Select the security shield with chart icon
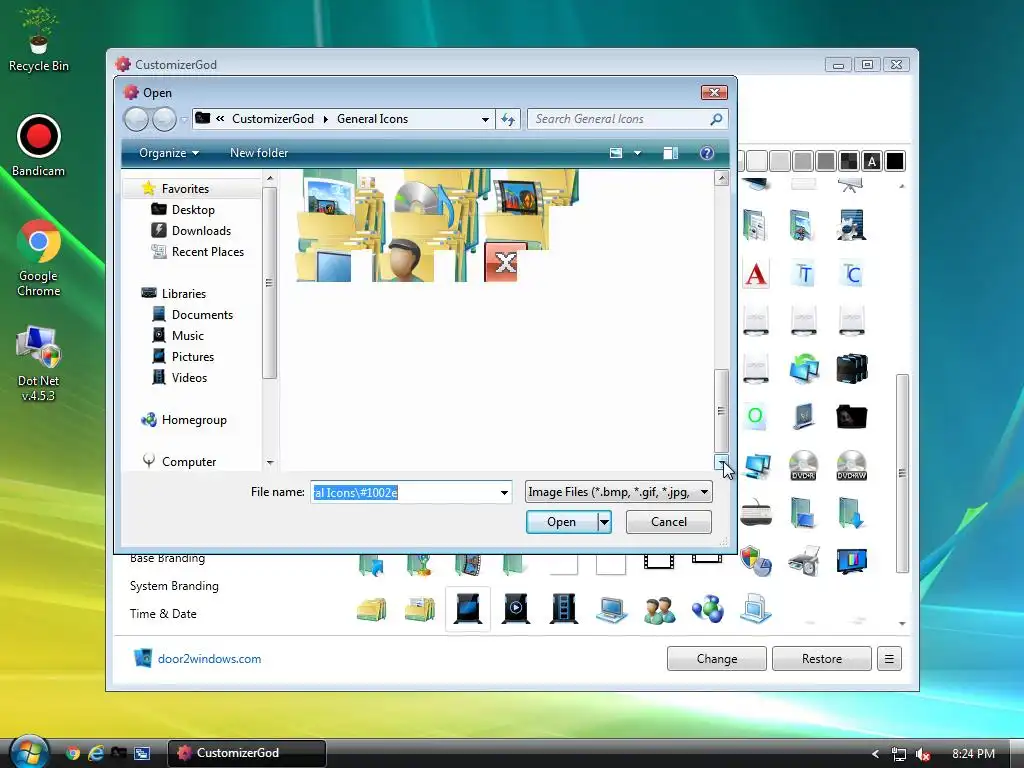1024x768 pixels. tap(756, 560)
